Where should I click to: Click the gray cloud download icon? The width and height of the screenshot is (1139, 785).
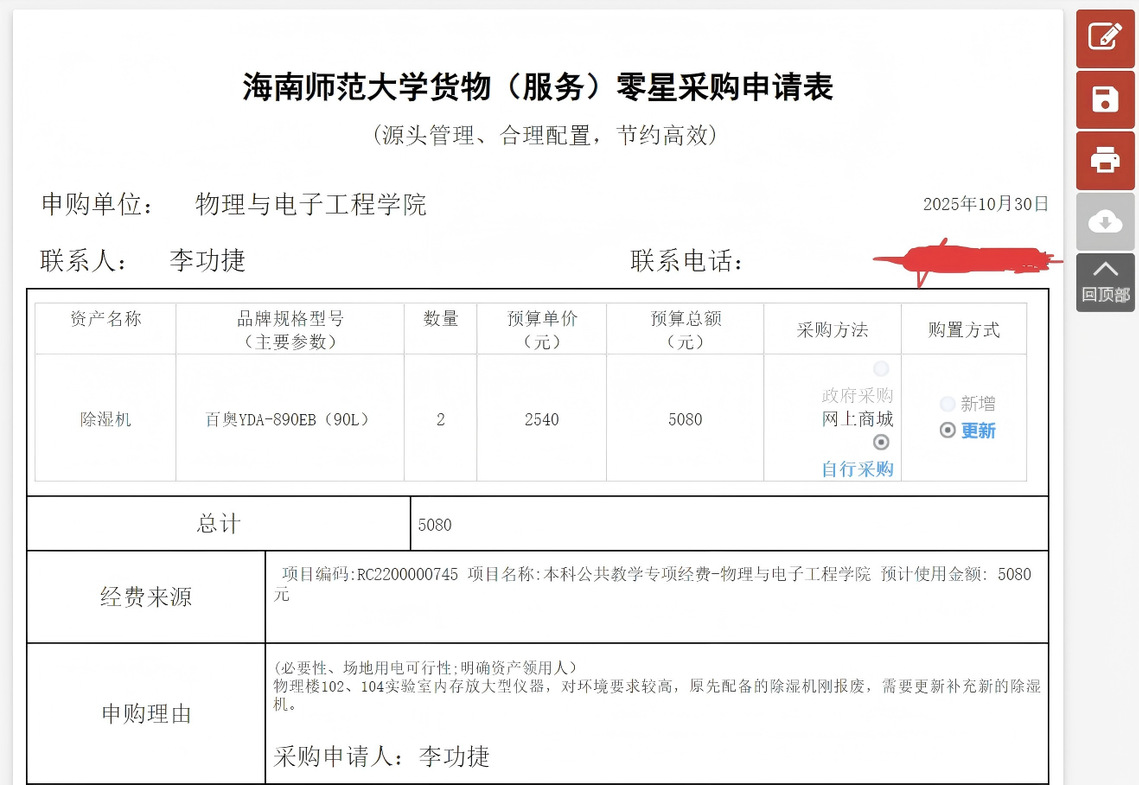(1104, 222)
